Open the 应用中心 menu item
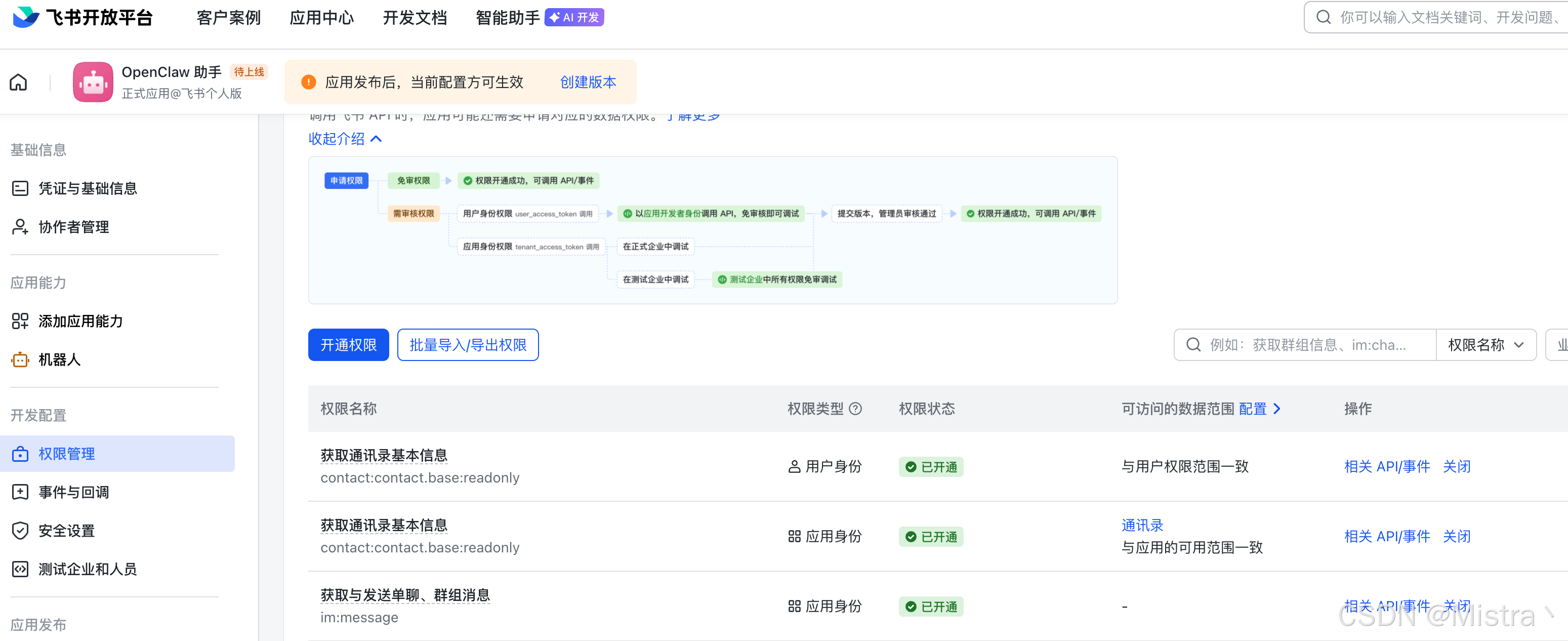The width and height of the screenshot is (1568, 641). [x=322, y=17]
